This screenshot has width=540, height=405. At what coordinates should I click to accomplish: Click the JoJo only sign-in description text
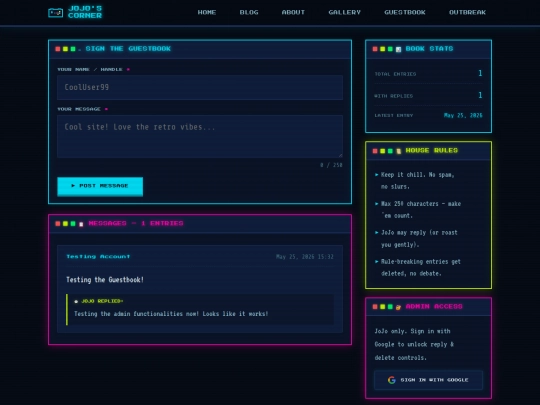414,344
